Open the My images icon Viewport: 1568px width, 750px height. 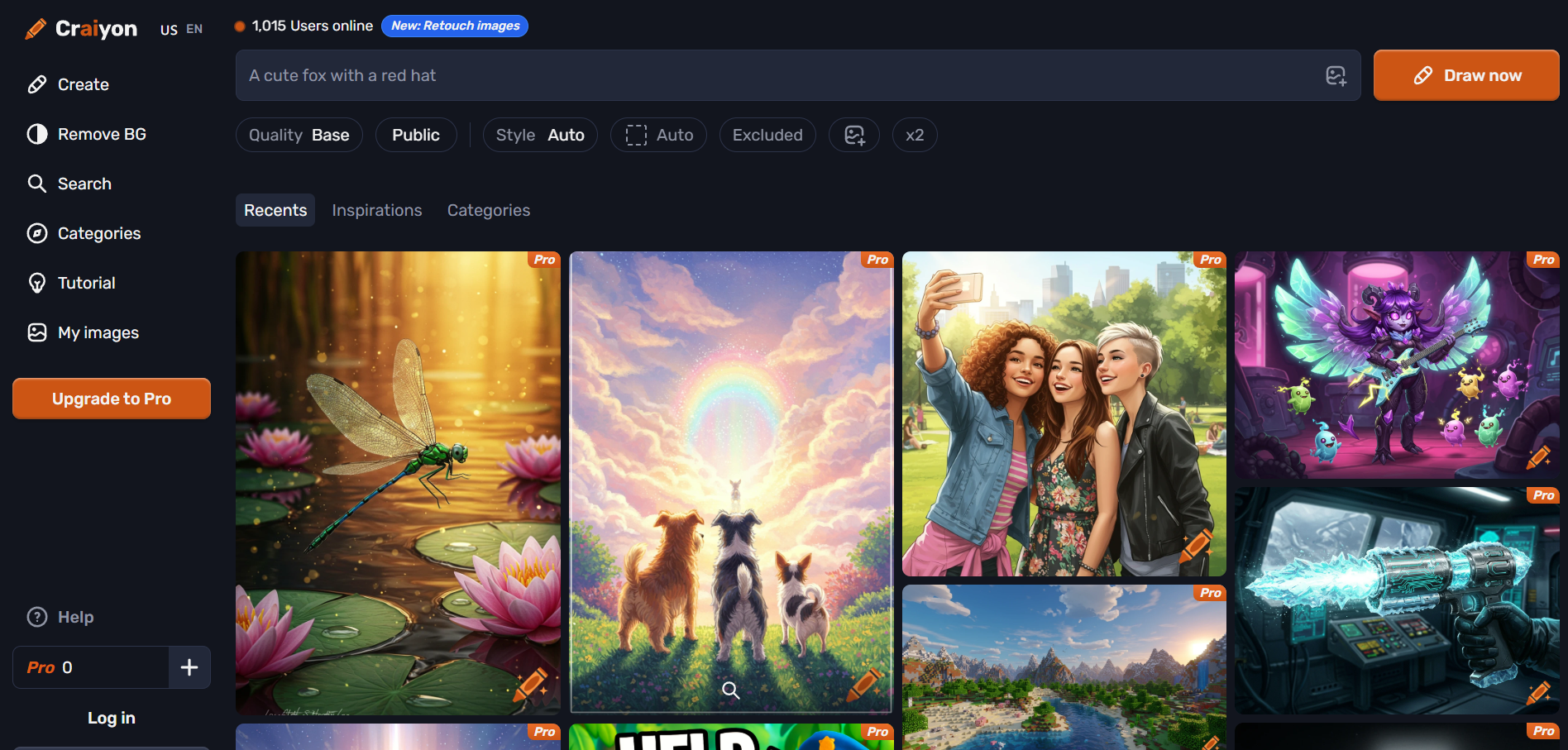point(37,332)
